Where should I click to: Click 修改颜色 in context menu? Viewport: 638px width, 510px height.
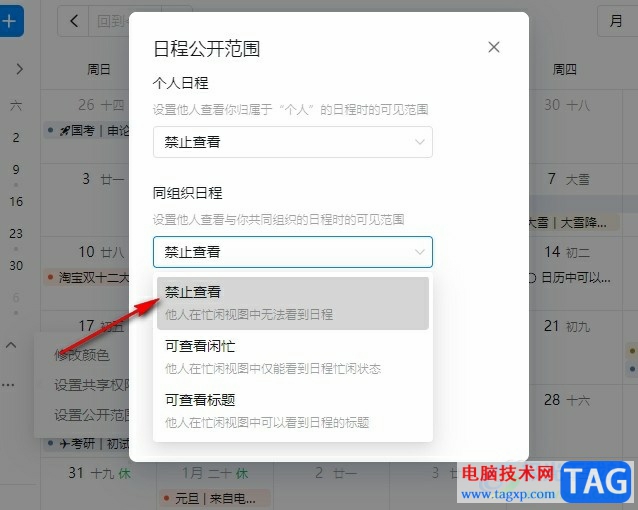click(82, 355)
